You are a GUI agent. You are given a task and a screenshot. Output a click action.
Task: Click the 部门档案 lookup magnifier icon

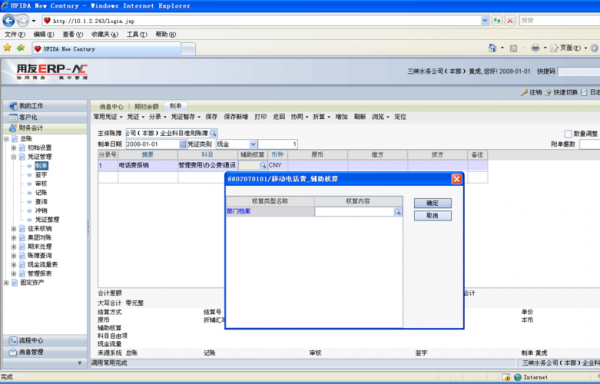click(397, 212)
